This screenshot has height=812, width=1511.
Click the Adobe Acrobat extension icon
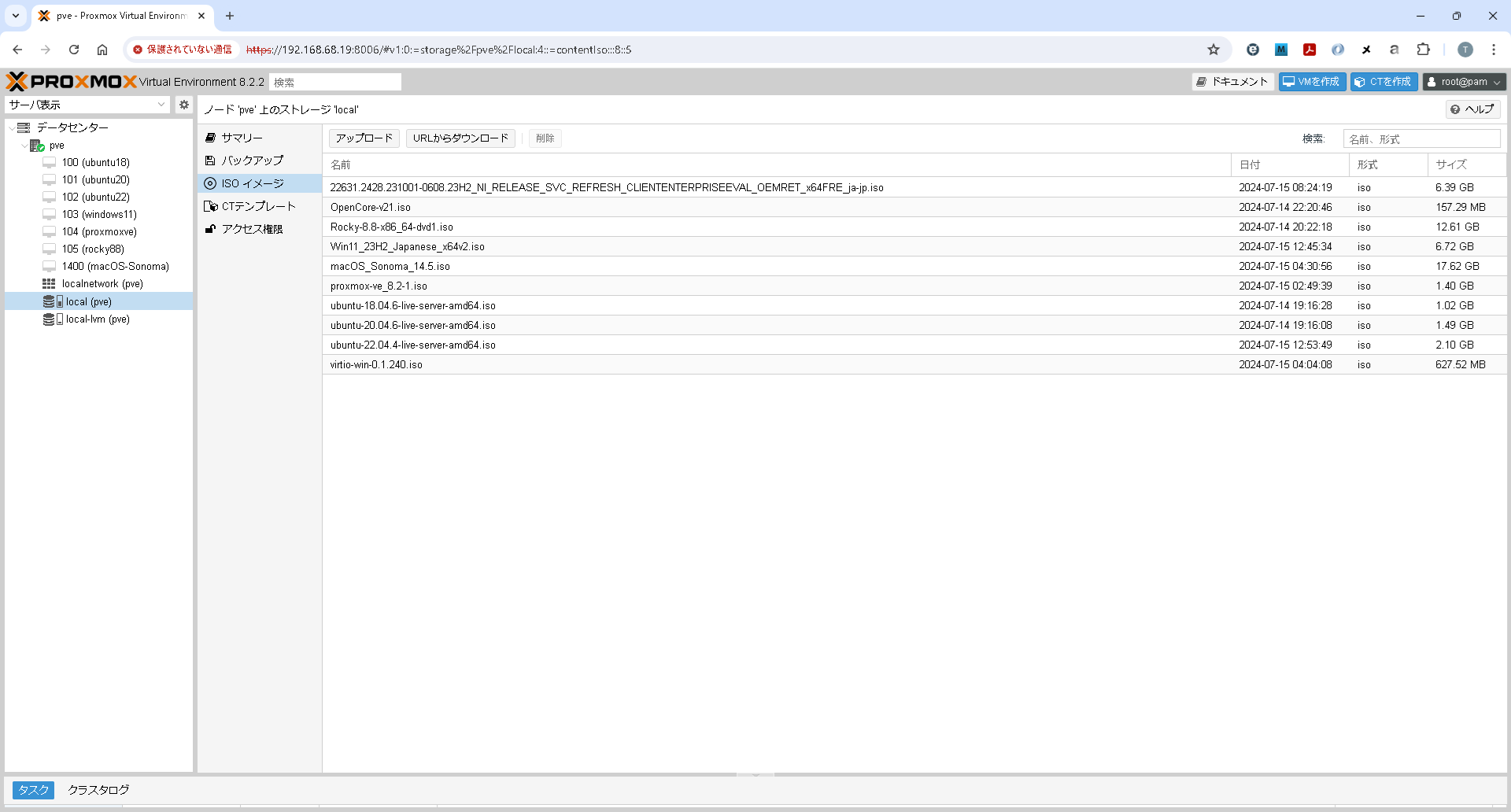pos(1310,50)
